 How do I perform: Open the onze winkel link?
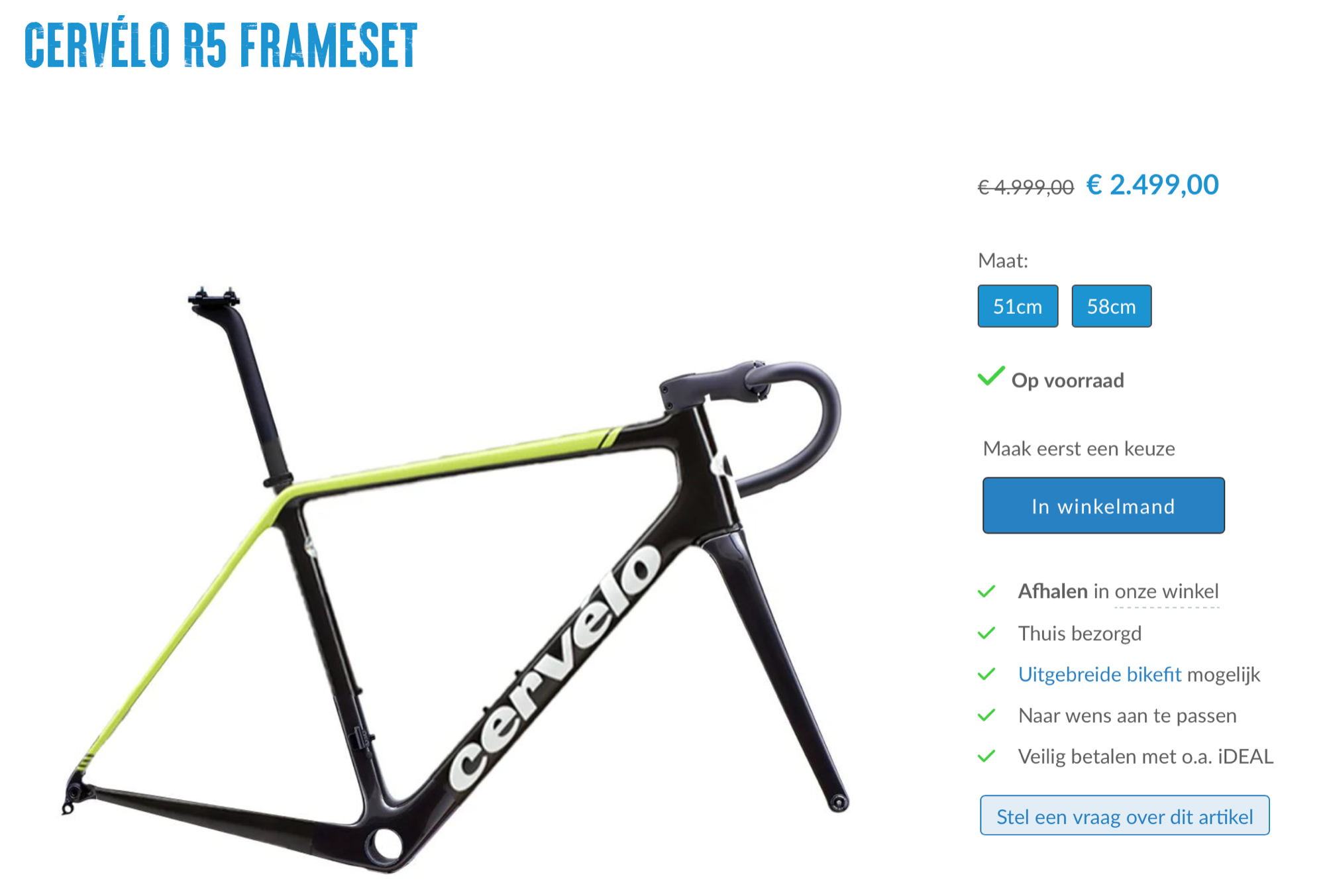[x=1167, y=591]
